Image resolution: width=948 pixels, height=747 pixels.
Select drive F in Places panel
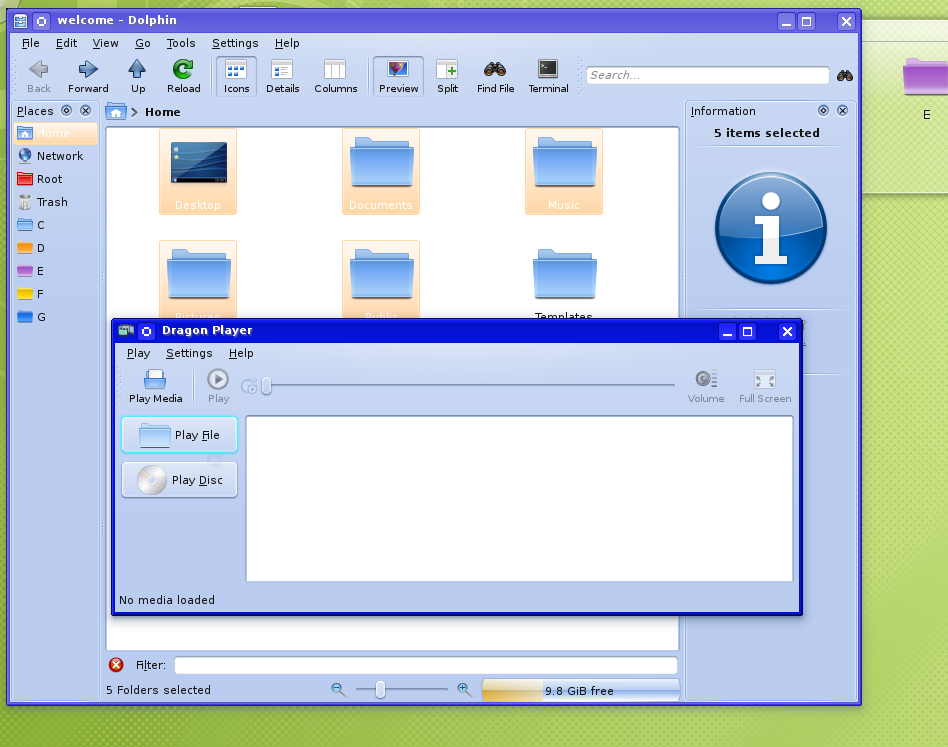pos(55,294)
